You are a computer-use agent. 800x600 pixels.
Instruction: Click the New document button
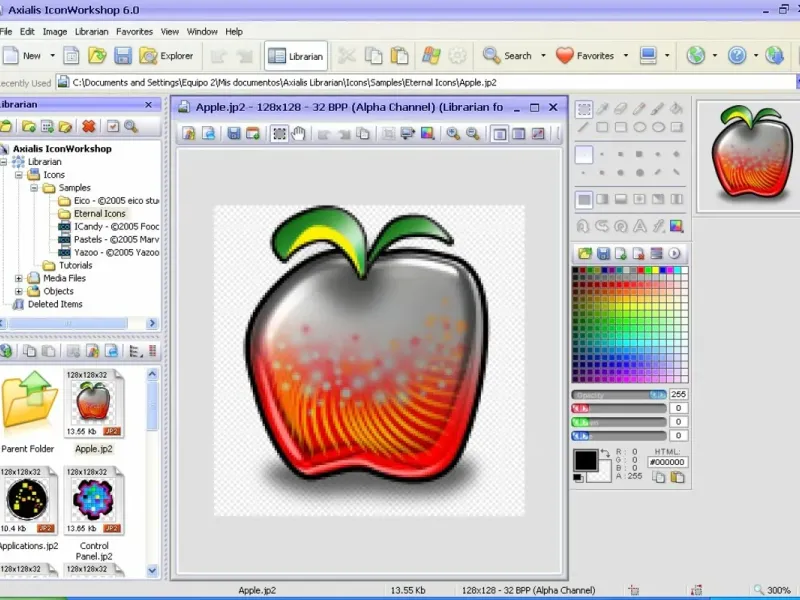tap(22, 56)
